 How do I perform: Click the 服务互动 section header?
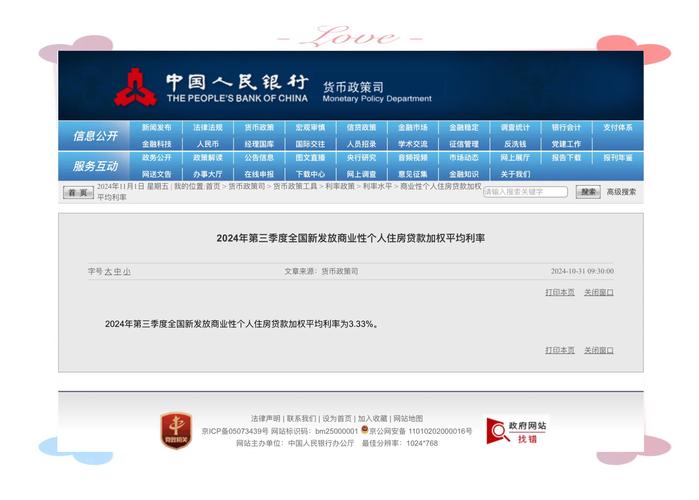tap(95, 166)
